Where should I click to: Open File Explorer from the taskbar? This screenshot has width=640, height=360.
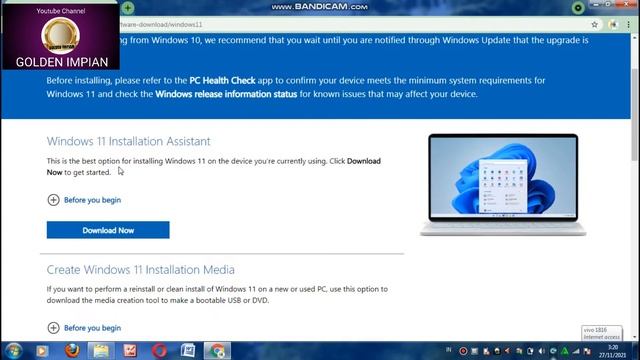tap(101, 351)
